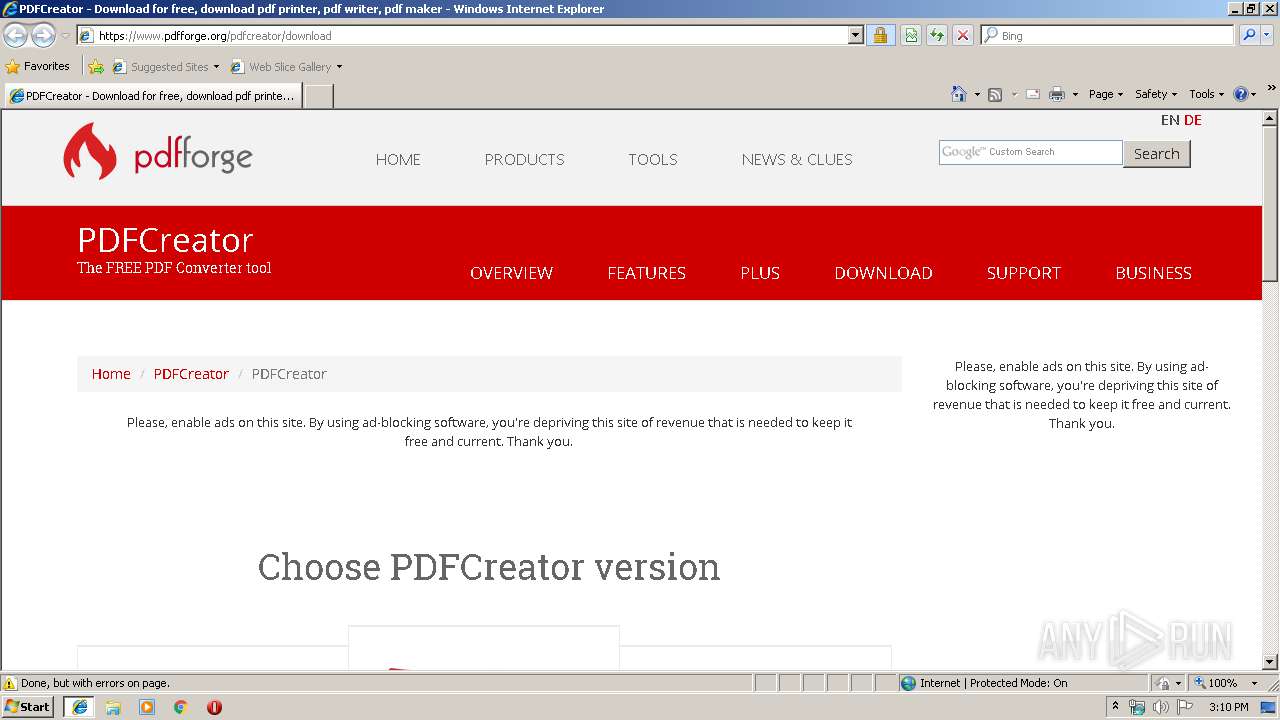Expand the command bar overflow chevron
This screenshot has height=720, width=1280.
(1272, 90)
